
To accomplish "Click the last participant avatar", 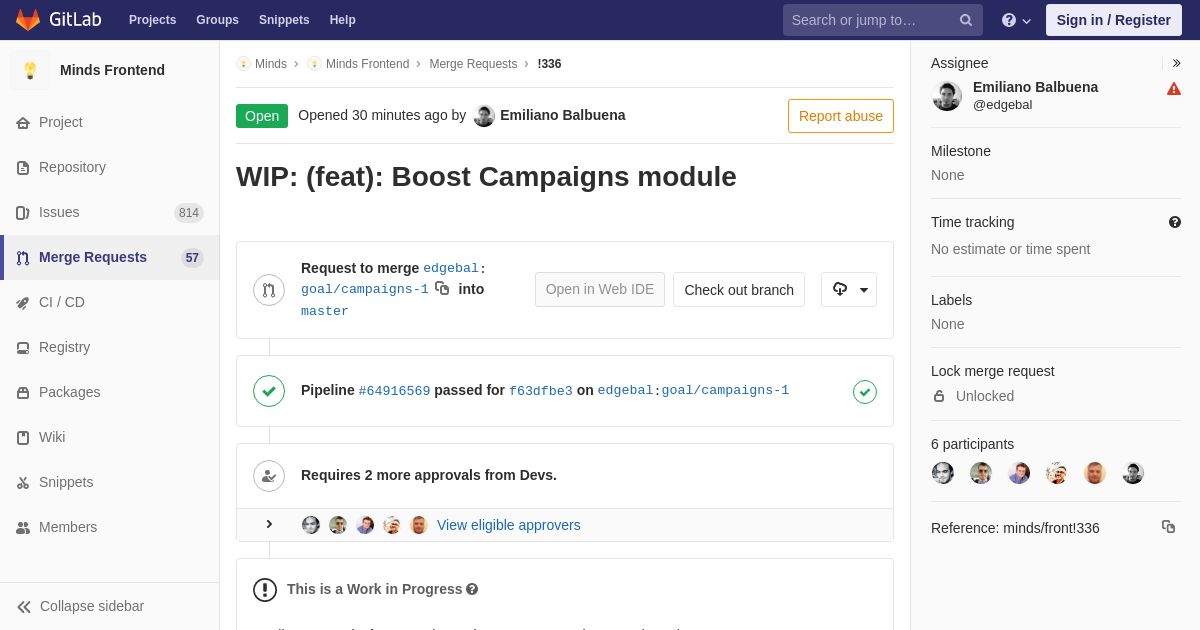I will click(x=1133, y=473).
